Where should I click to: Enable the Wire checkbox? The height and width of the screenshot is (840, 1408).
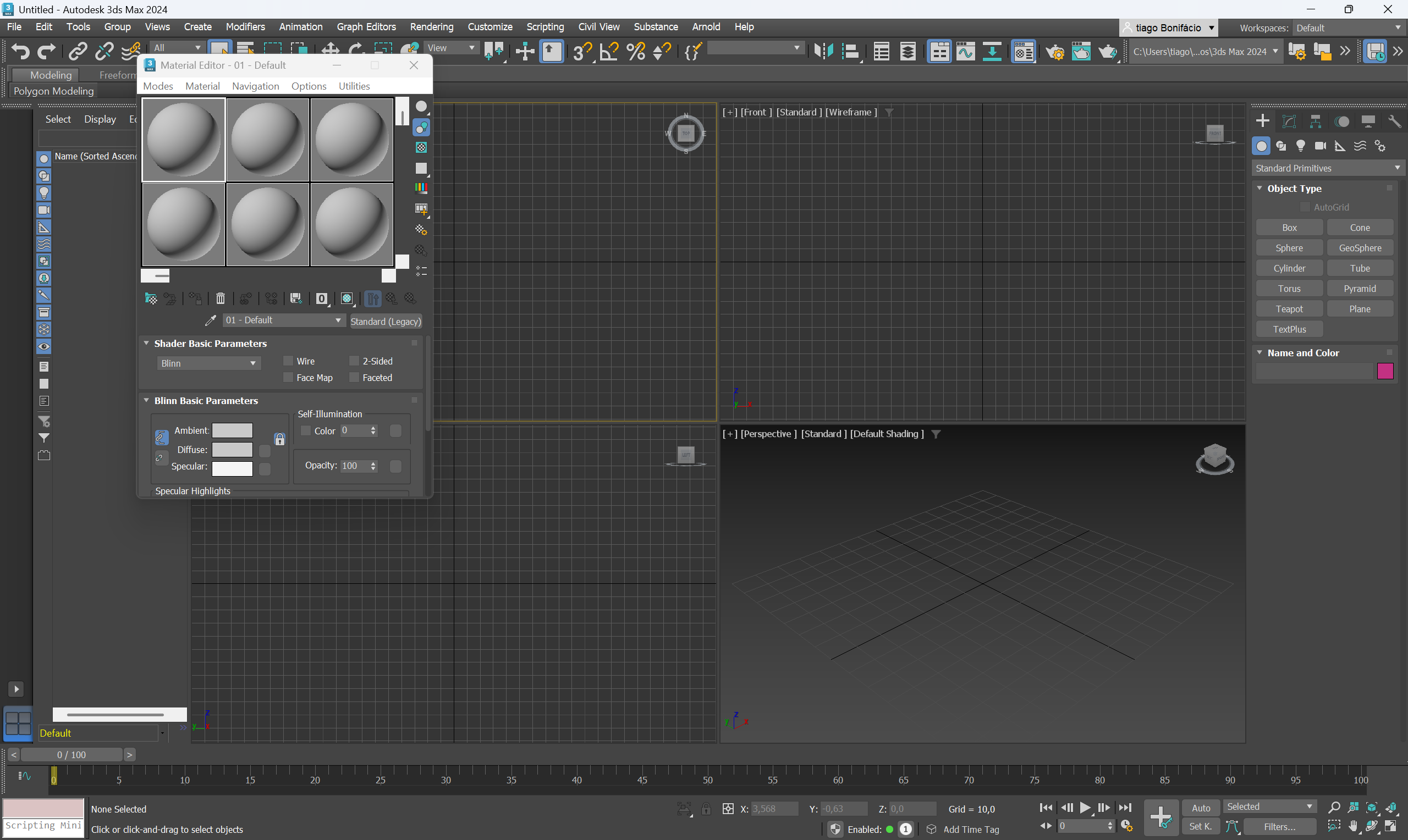tap(288, 361)
